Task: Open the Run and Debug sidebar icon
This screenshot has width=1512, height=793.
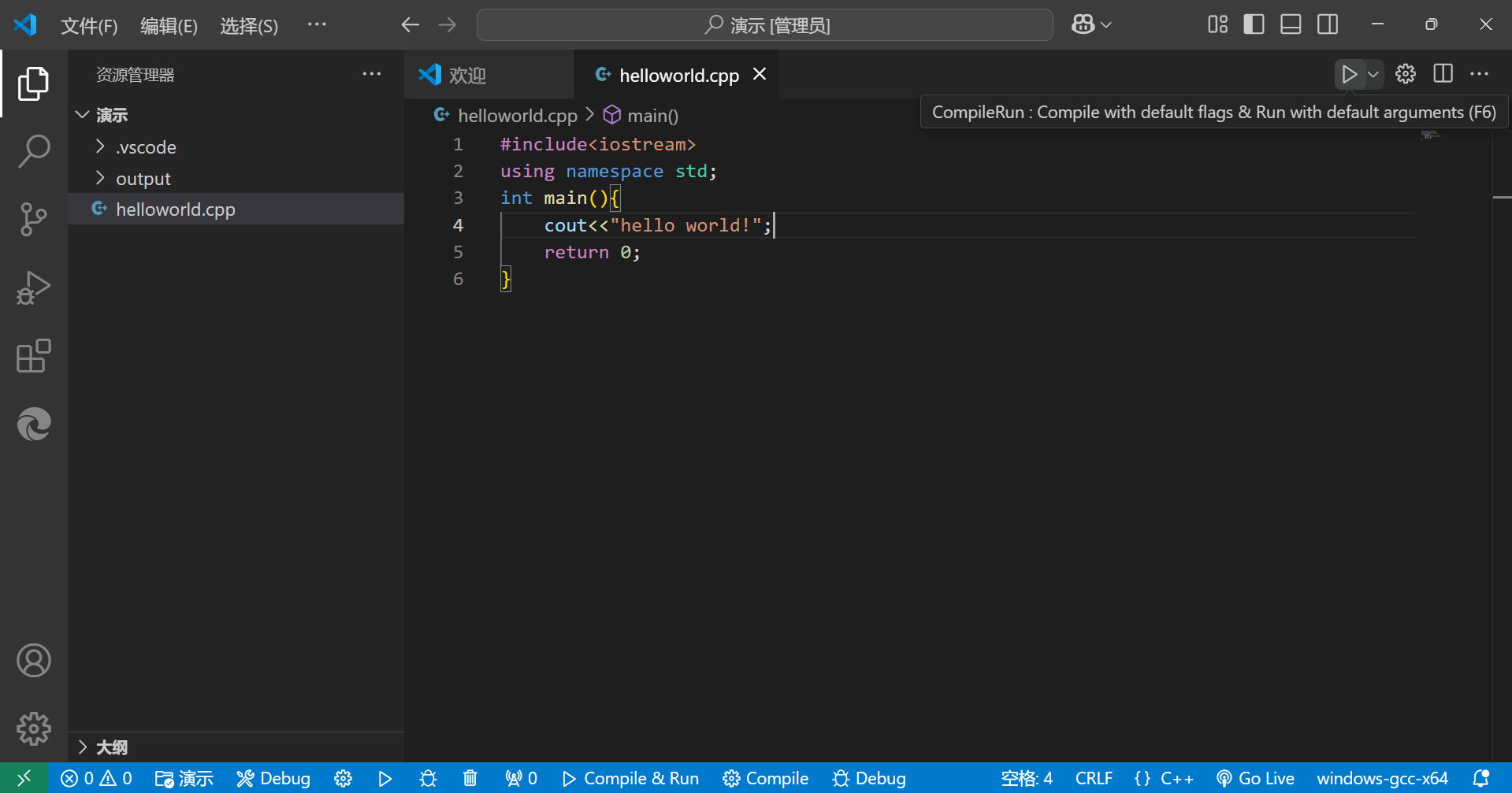Action: 33,287
